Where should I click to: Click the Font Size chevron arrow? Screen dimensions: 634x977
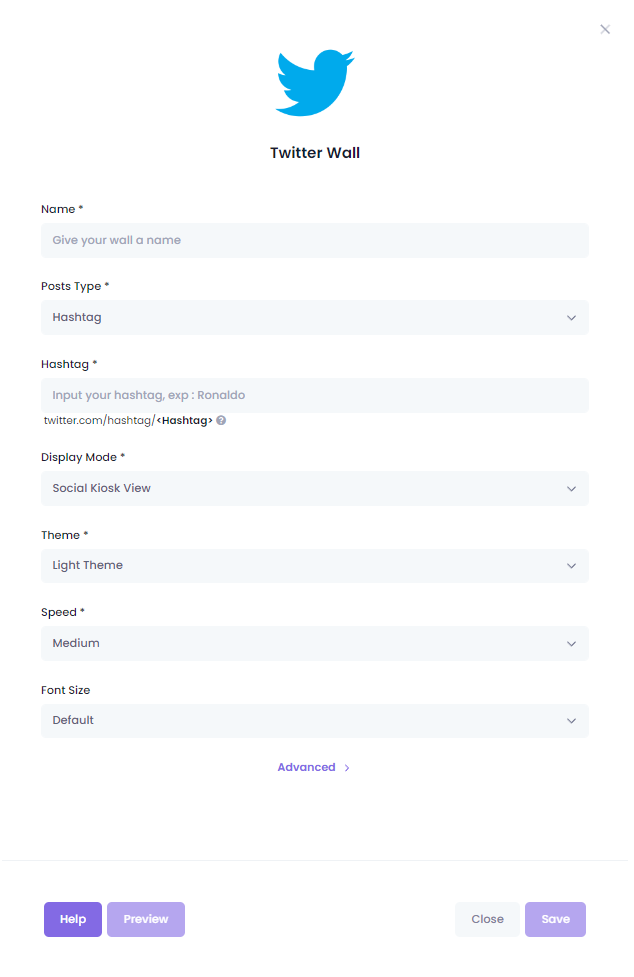(571, 722)
